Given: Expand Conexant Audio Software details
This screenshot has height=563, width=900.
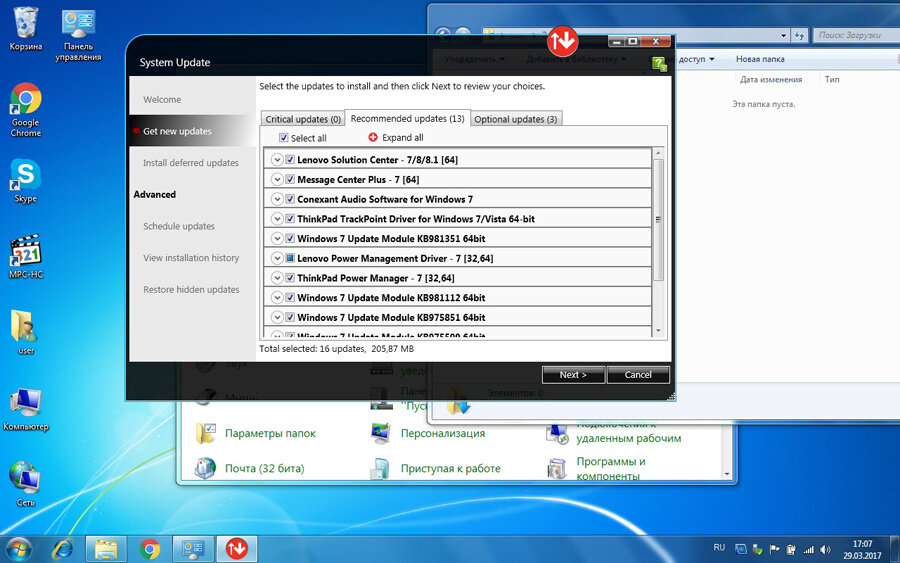Looking at the screenshot, I should (277, 199).
